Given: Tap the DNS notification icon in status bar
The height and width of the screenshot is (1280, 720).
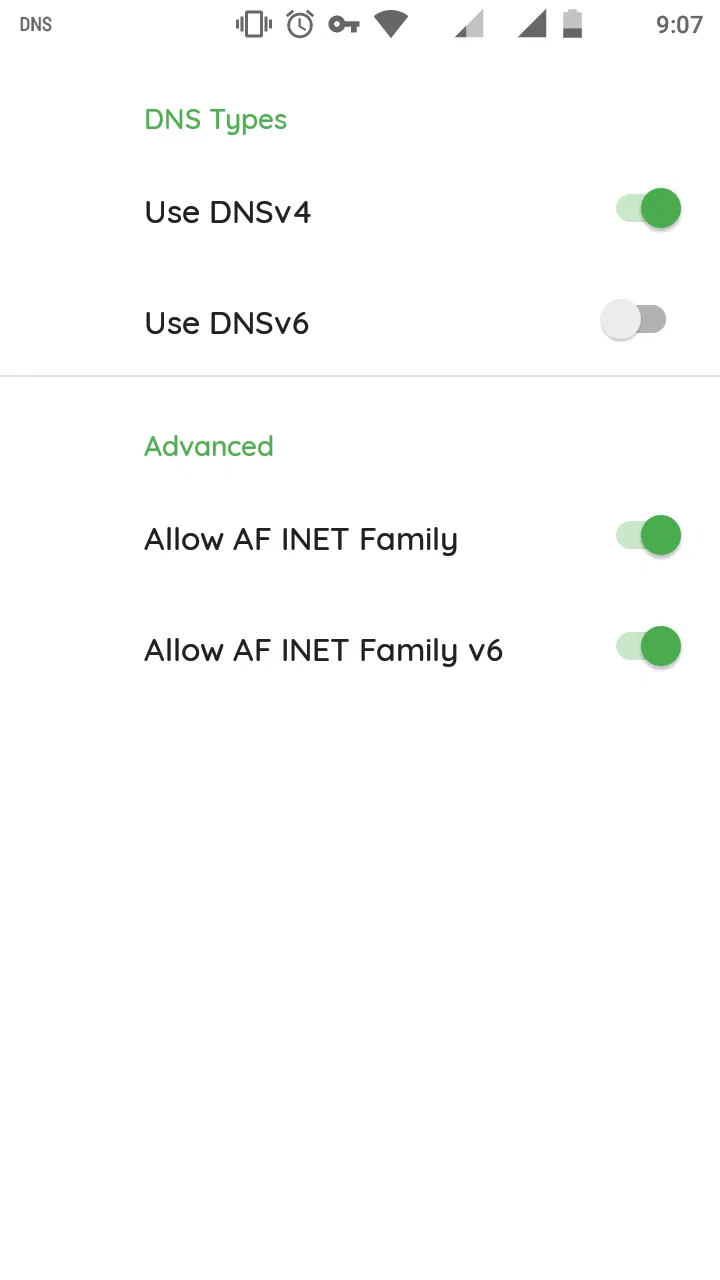Looking at the screenshot, I should pyautogui.click(x=36, y=25).
